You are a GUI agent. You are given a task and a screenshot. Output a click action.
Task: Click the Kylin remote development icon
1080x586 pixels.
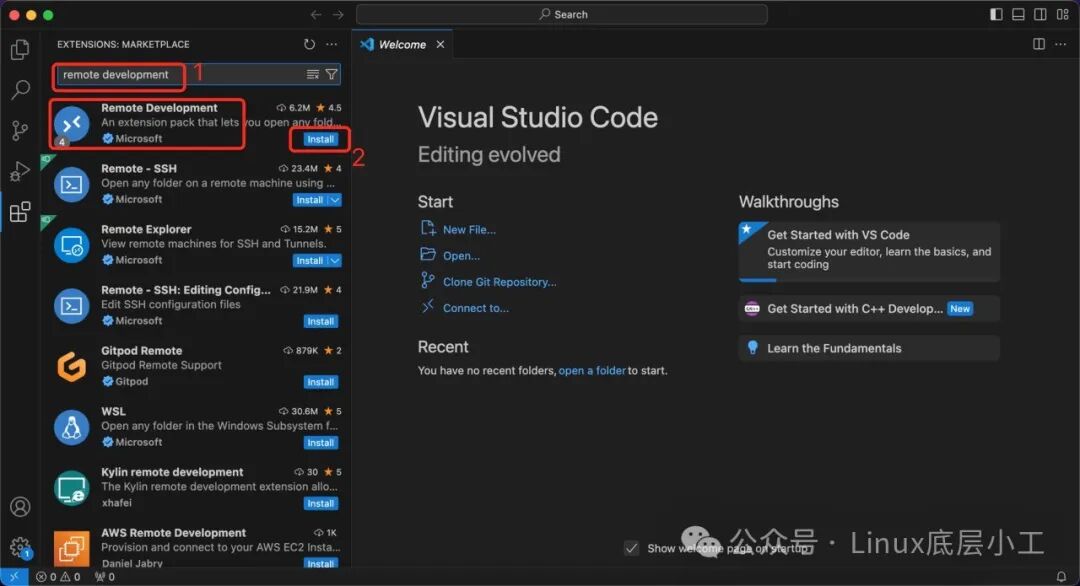(x=72, y=488)
